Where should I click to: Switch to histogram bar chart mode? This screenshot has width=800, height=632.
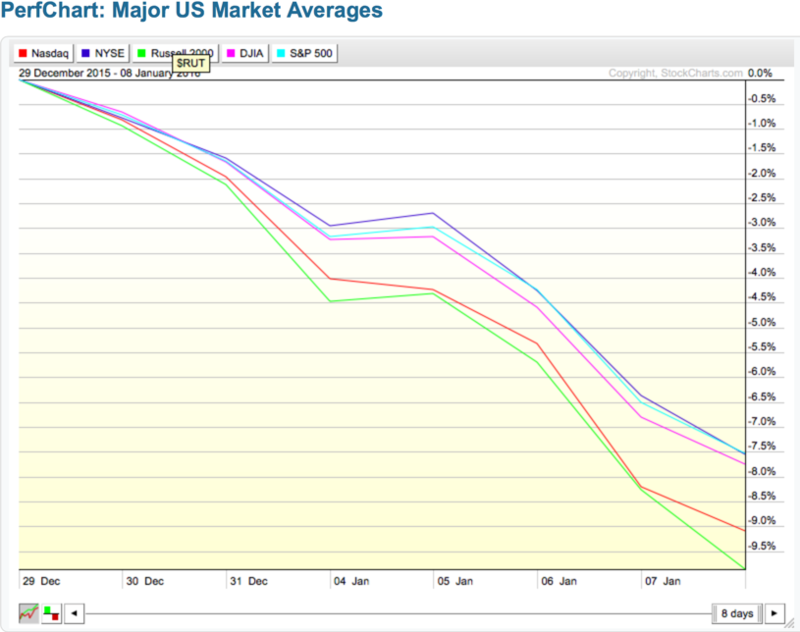tap(50, 613)
